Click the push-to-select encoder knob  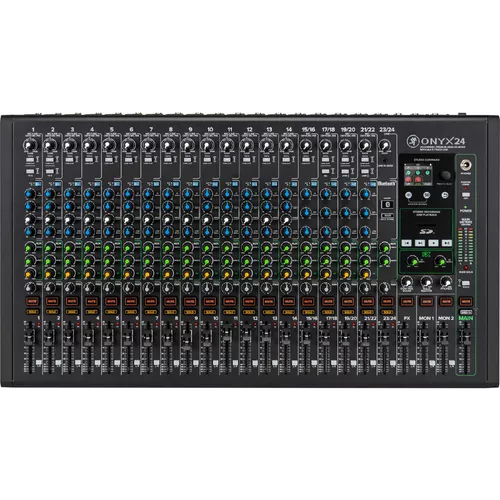coord(445,175)
